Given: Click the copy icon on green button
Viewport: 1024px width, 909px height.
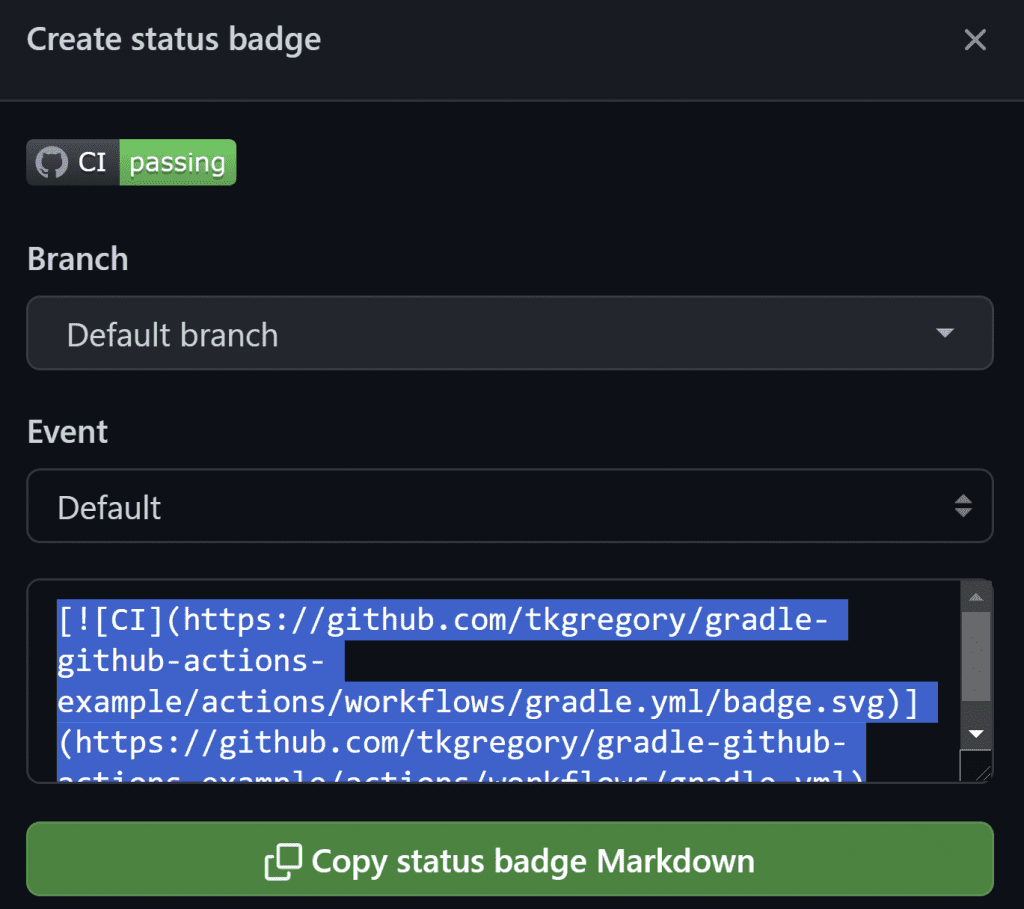Looking at the screenshot, I should [283, 861].
